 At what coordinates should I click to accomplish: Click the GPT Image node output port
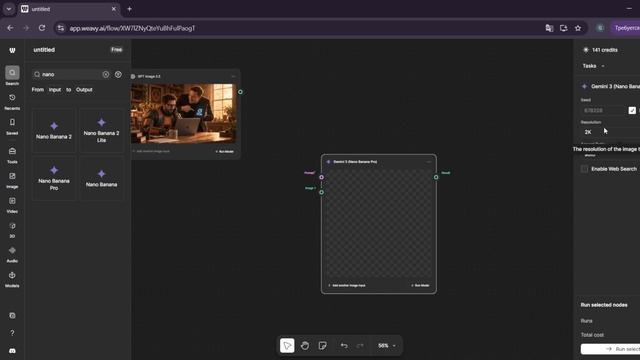click(240, 92)
